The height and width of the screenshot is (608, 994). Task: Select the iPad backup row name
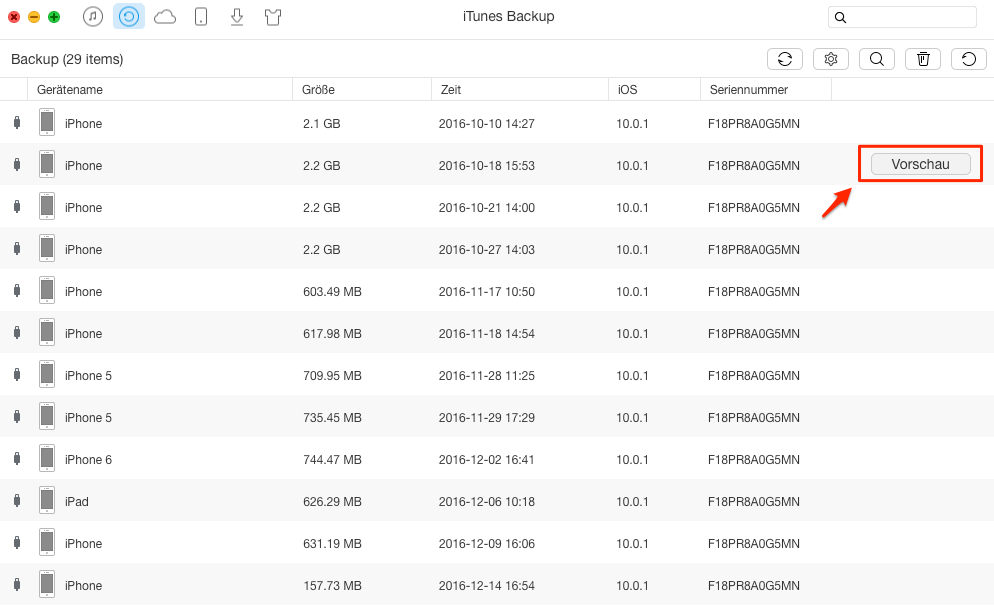point(77,501)
